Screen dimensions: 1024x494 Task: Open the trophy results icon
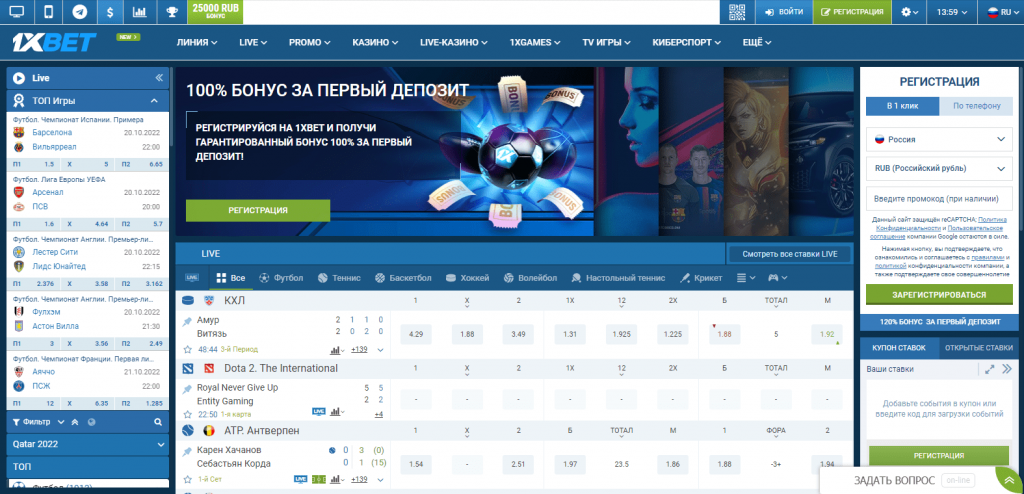pos(173,12)
